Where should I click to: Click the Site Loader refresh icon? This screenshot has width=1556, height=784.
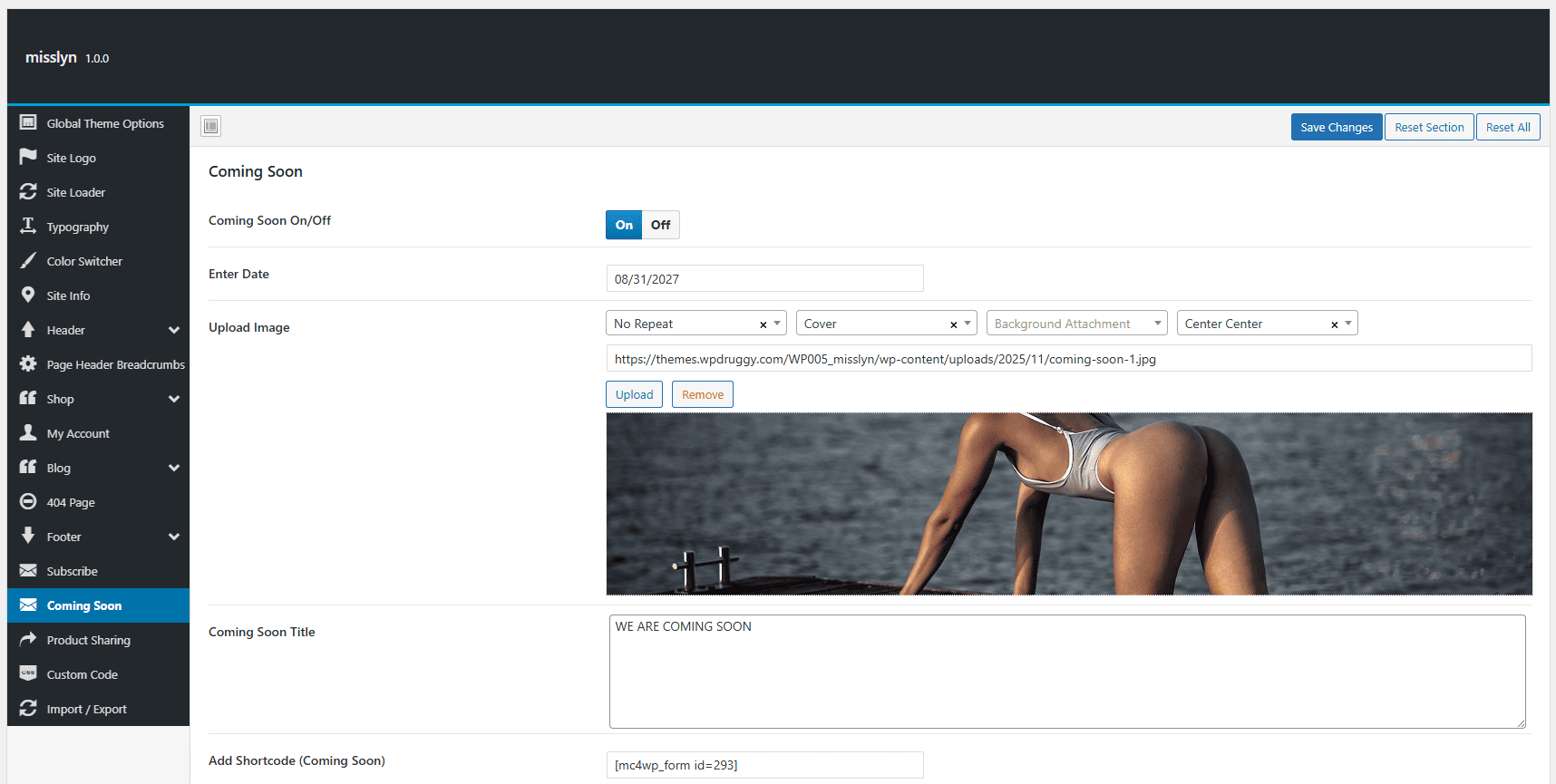(x=28, y=191)
